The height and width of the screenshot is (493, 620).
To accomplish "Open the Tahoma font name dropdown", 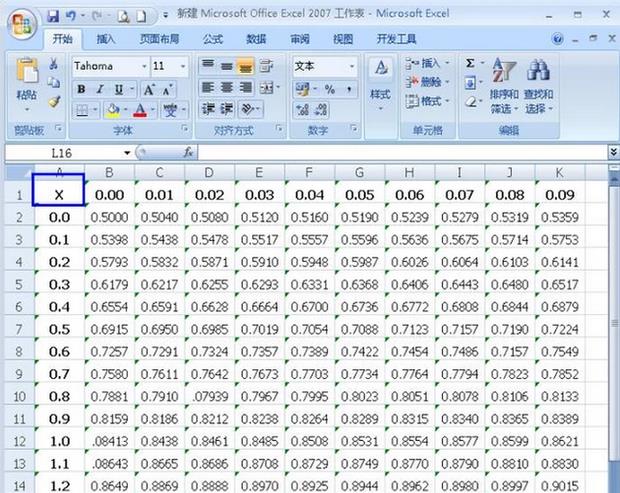I will pos(144,66).
